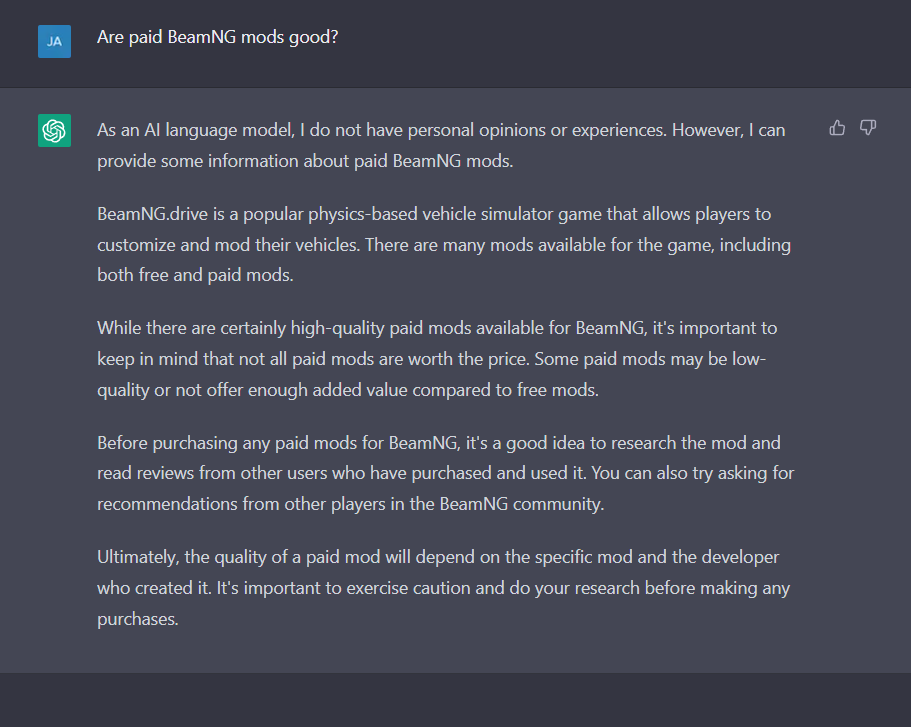Click the text "both free and paid mods"
The height and width of the screenshot is (727, 911).
point(195,275)
